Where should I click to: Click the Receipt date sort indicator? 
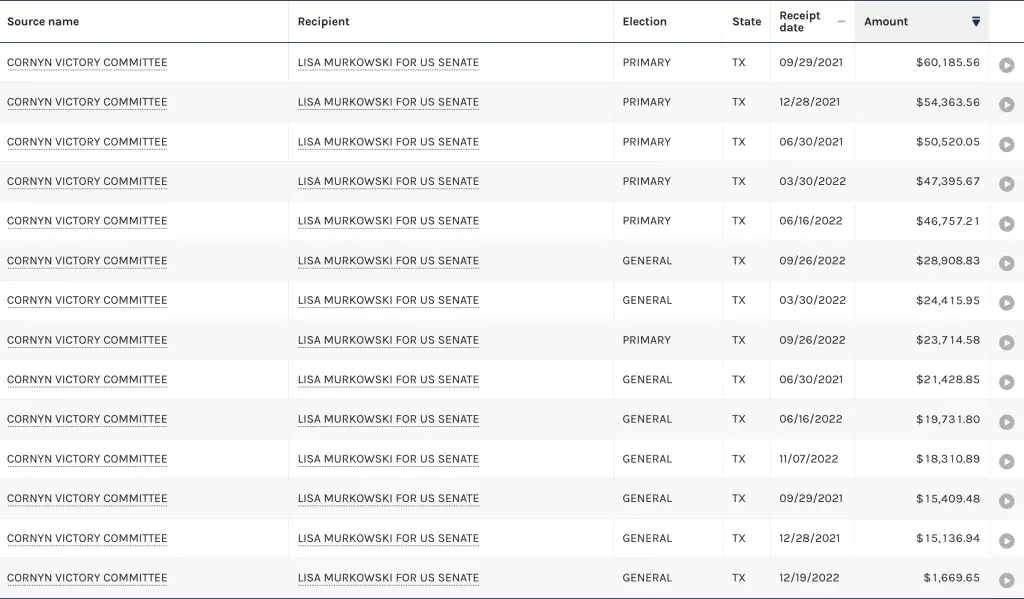coord(841,22)
